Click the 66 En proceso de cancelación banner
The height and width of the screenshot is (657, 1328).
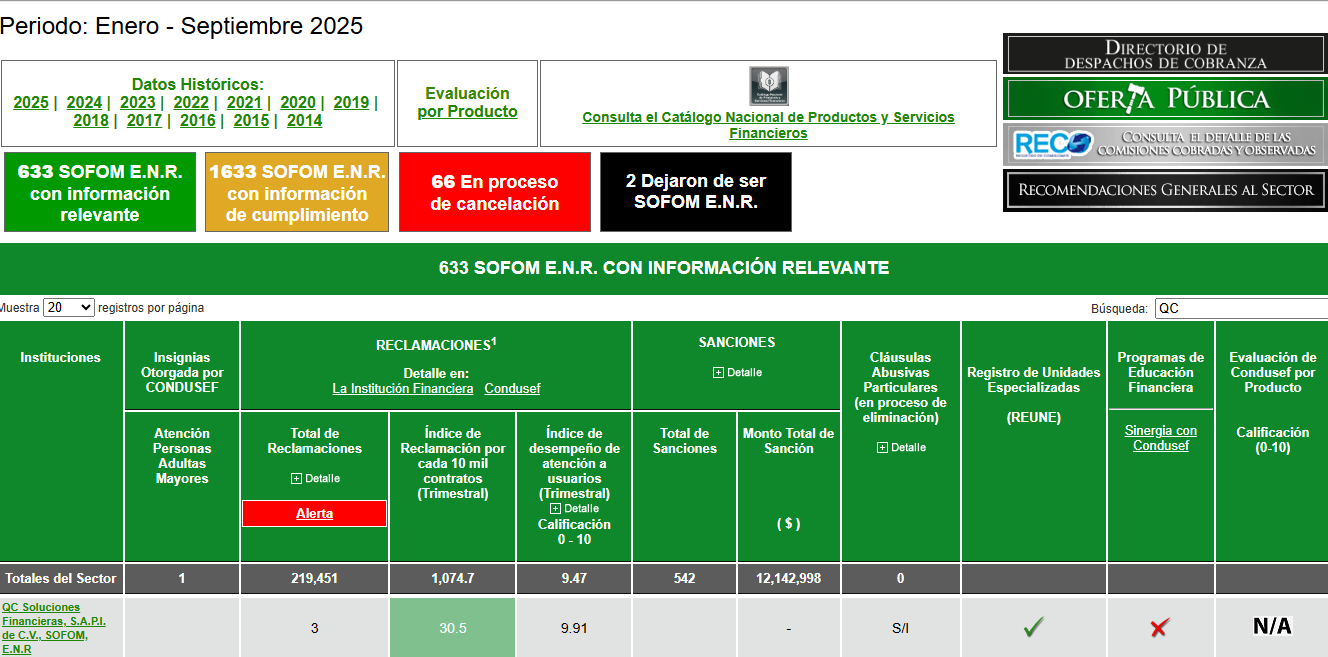(x=494, y=191)
